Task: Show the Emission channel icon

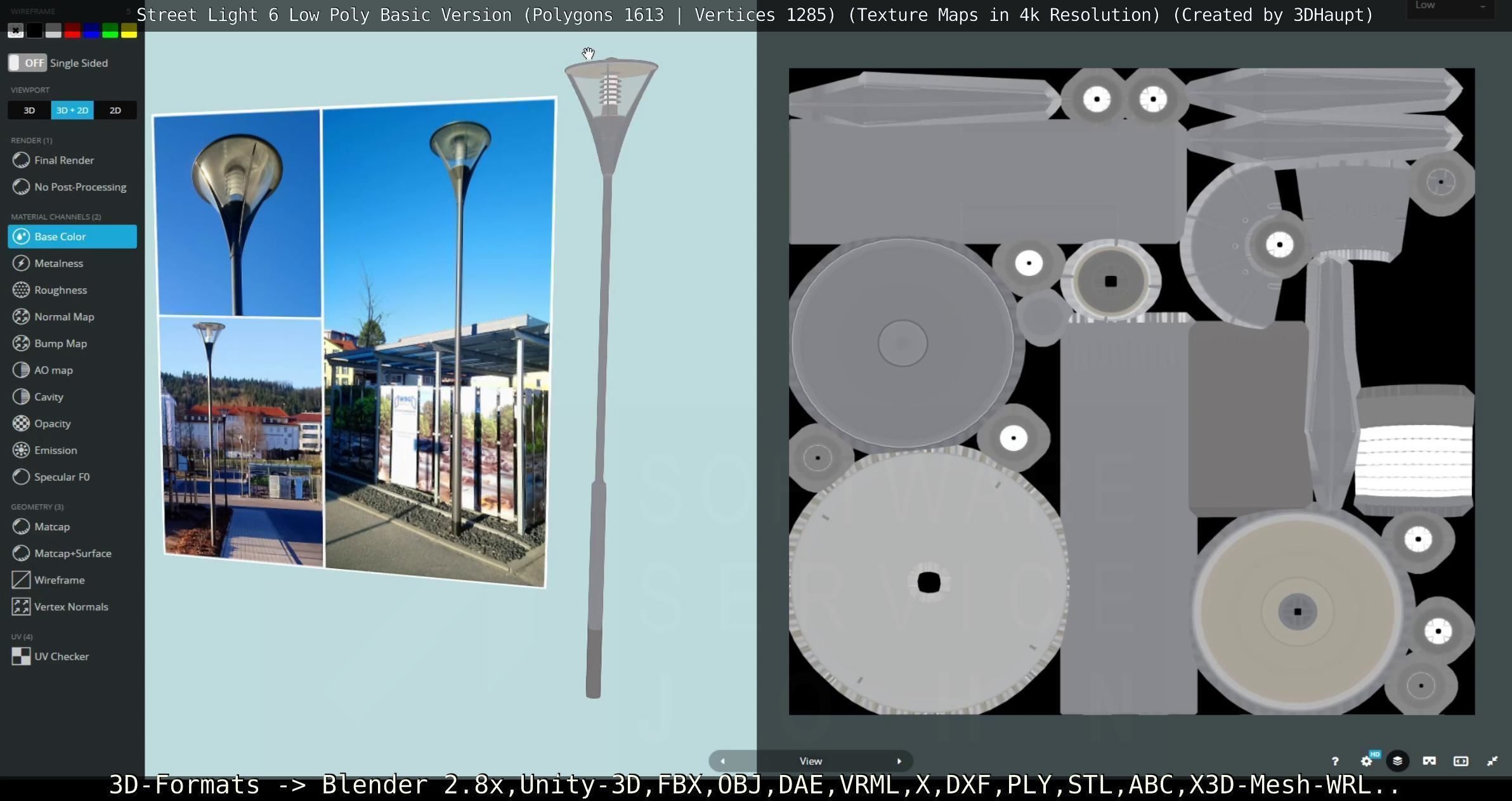Action: [x=21, y=450]
